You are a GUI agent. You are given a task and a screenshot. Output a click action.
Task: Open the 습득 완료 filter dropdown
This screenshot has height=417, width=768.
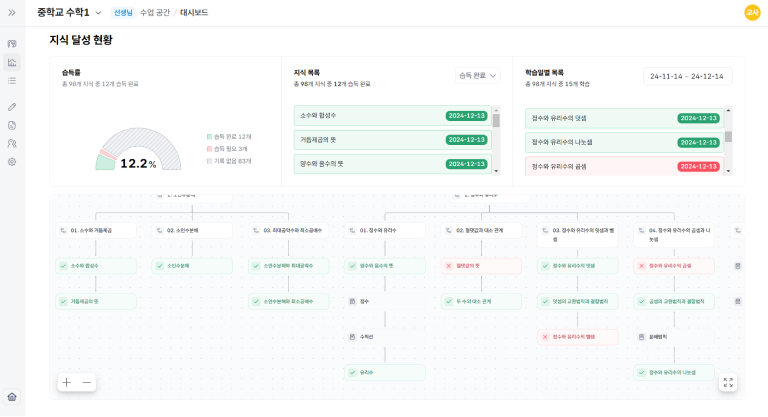[477, 75]
